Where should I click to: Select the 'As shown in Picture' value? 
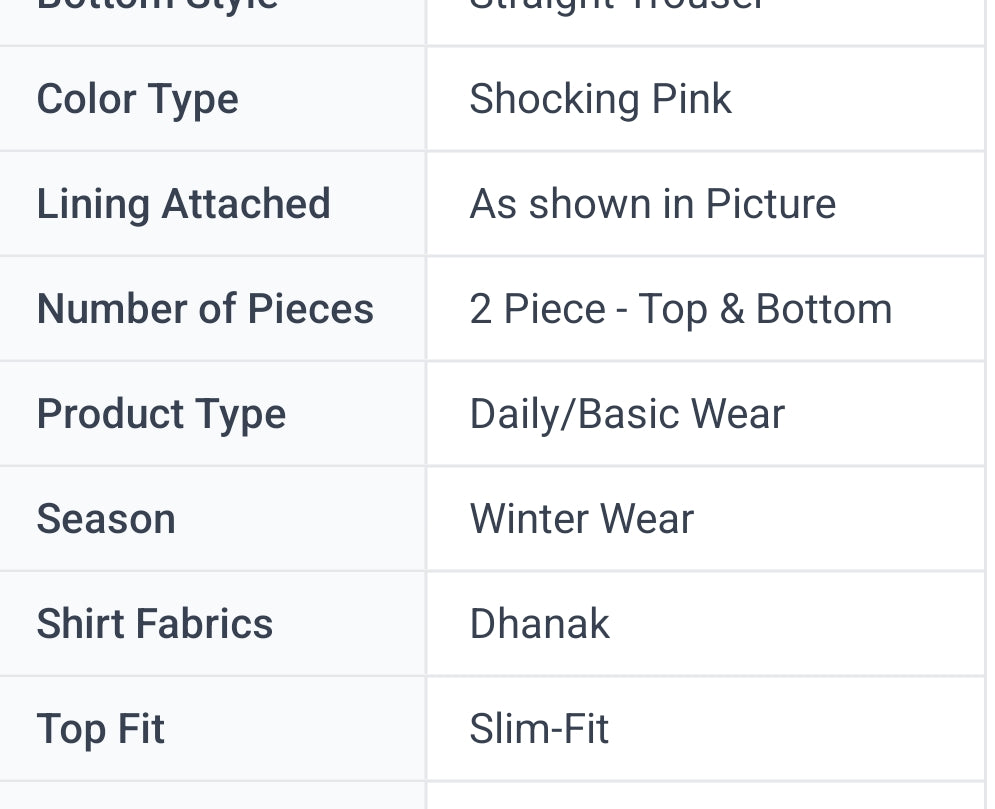(652, 204)
